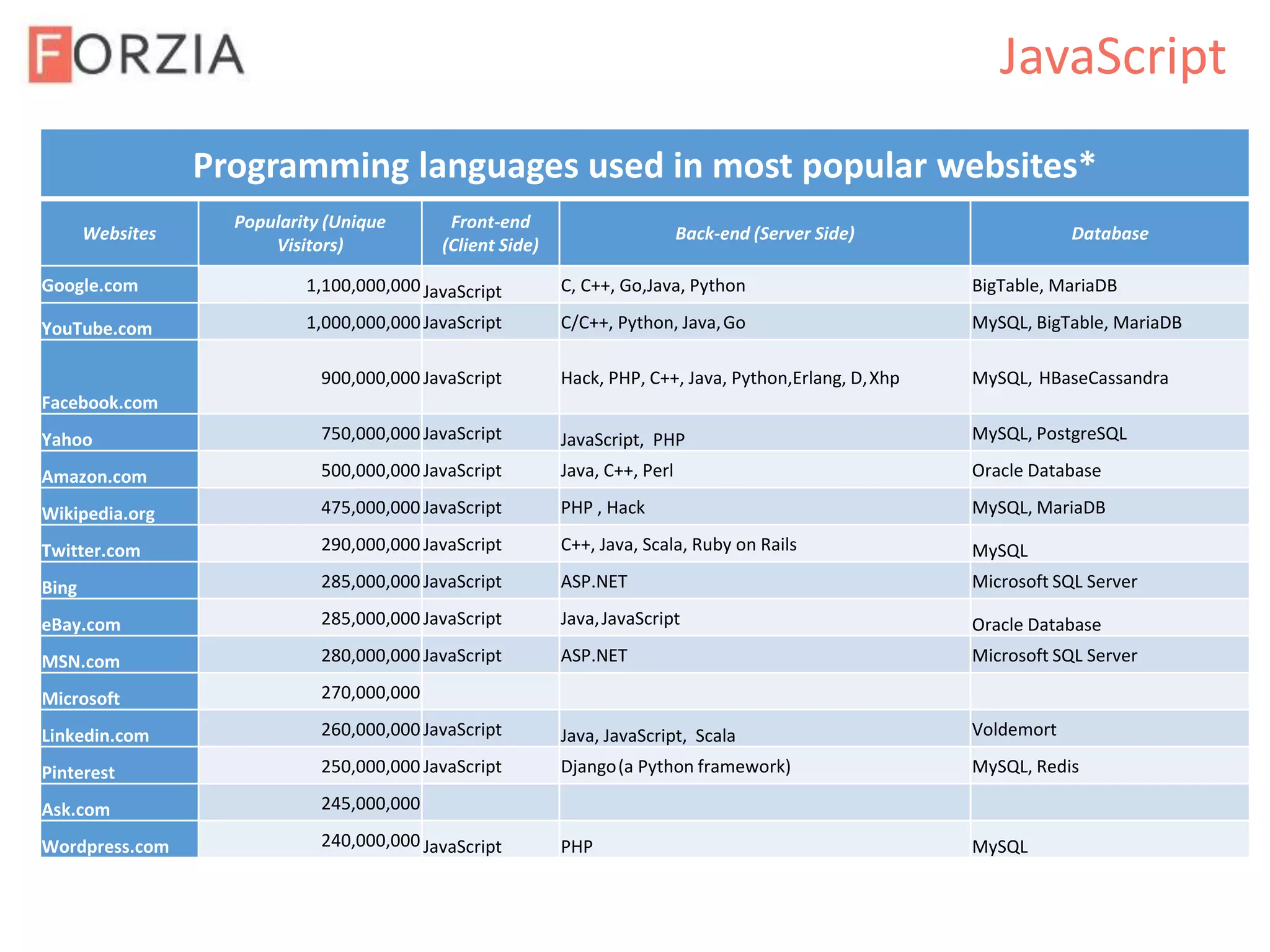Click the ASP.NET cell in MSN.com row
Viewport: 1270px width, 952px height.
pos(594,656)
